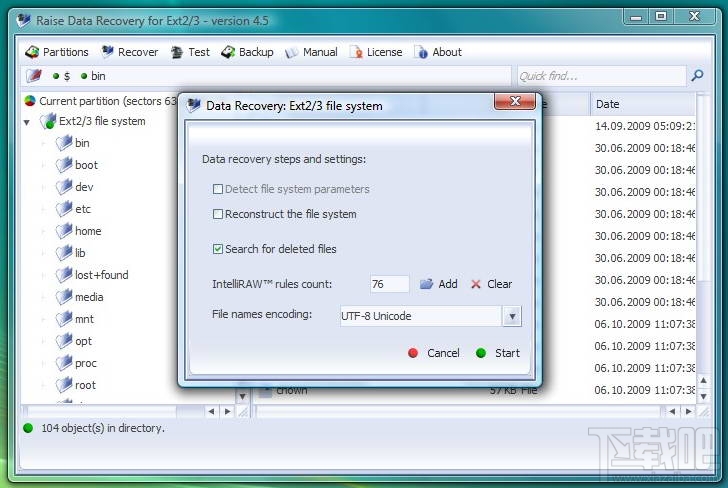Image resolution: width=728 pixels, height=488 pixels.
Task: Click file list scroll left arrow
Action: 672,411
